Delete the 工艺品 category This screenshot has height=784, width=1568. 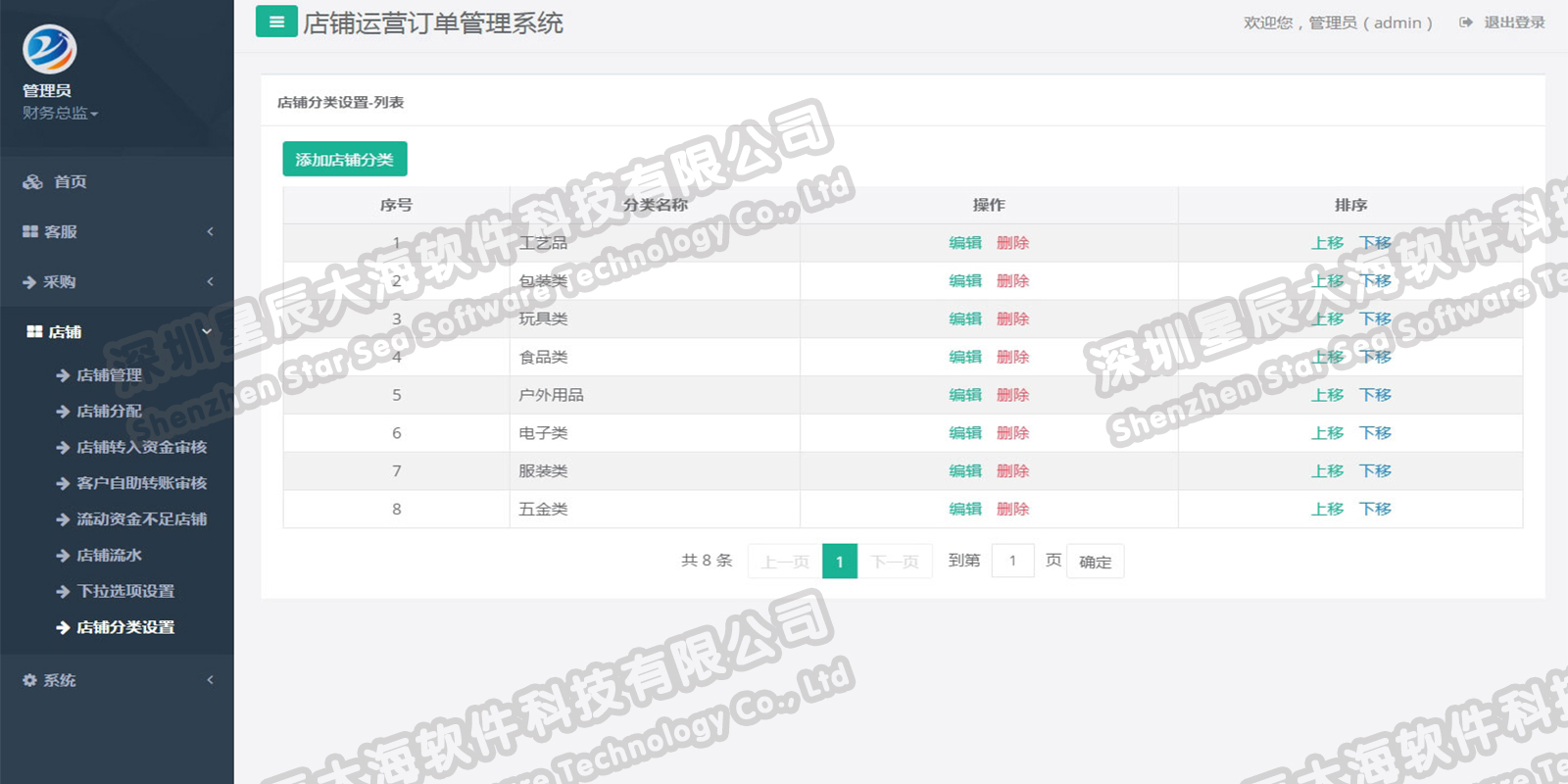(x=1012, y=243)
